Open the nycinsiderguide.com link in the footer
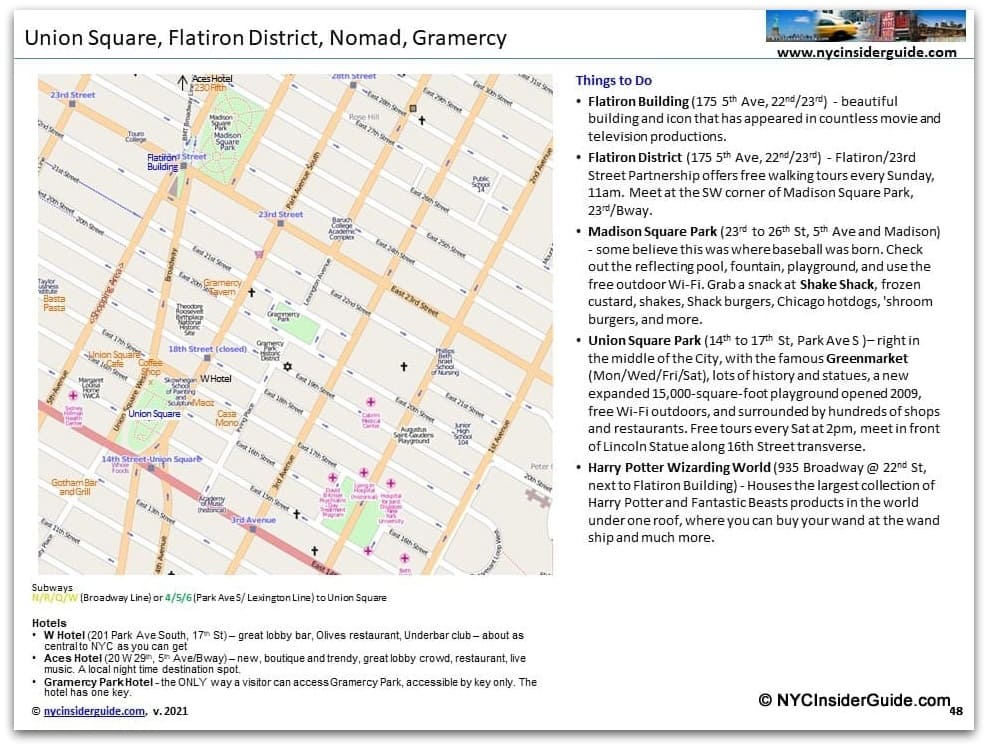 (x=94, y=711)
